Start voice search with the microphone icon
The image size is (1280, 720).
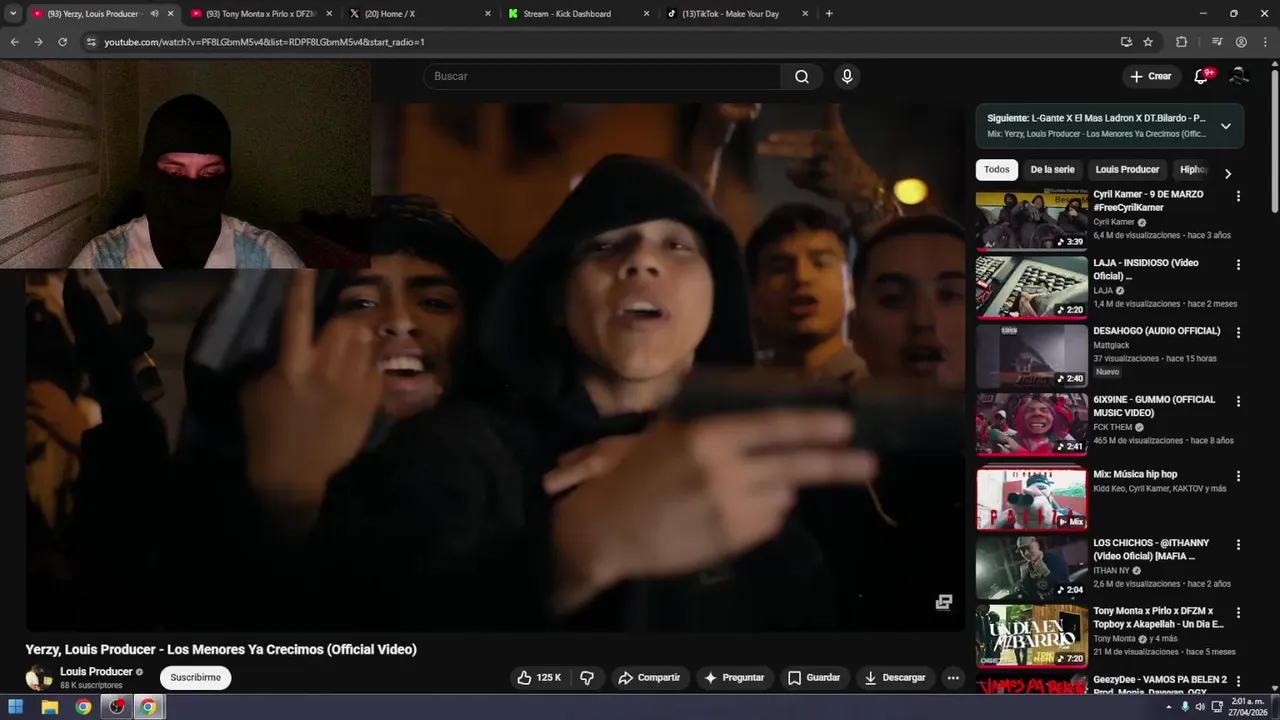[847, 76]
